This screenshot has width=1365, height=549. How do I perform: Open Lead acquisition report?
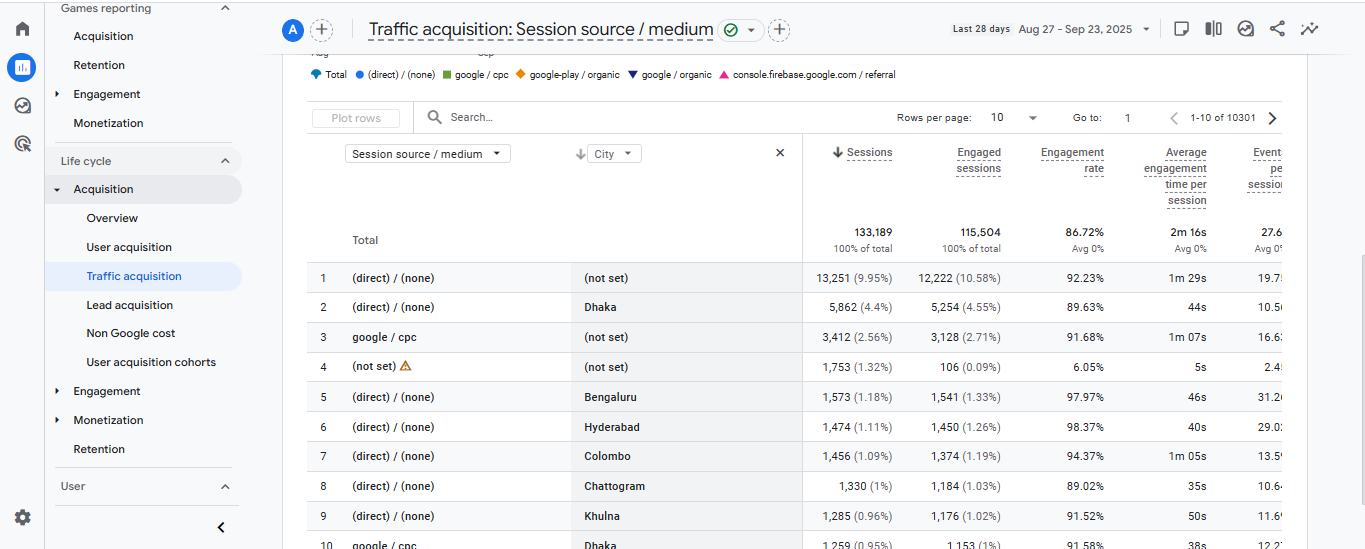click(x=129, y=305)
